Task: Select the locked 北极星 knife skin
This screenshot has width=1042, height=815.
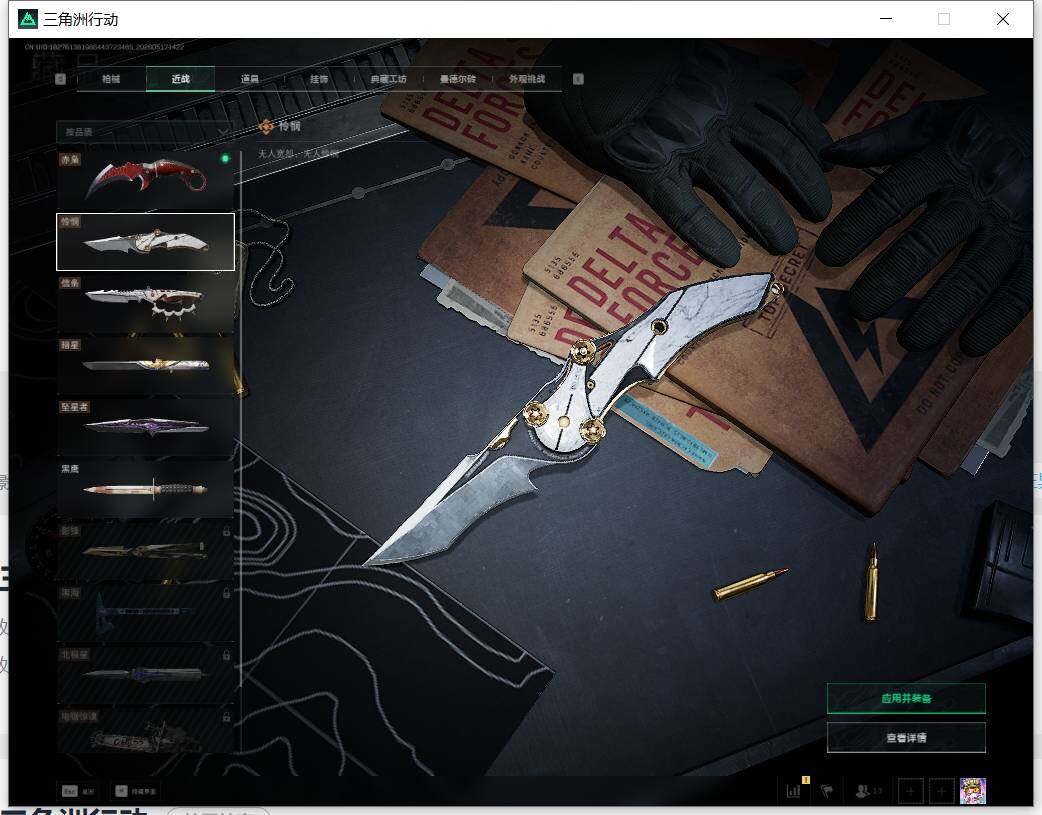Action: (146, 674)
